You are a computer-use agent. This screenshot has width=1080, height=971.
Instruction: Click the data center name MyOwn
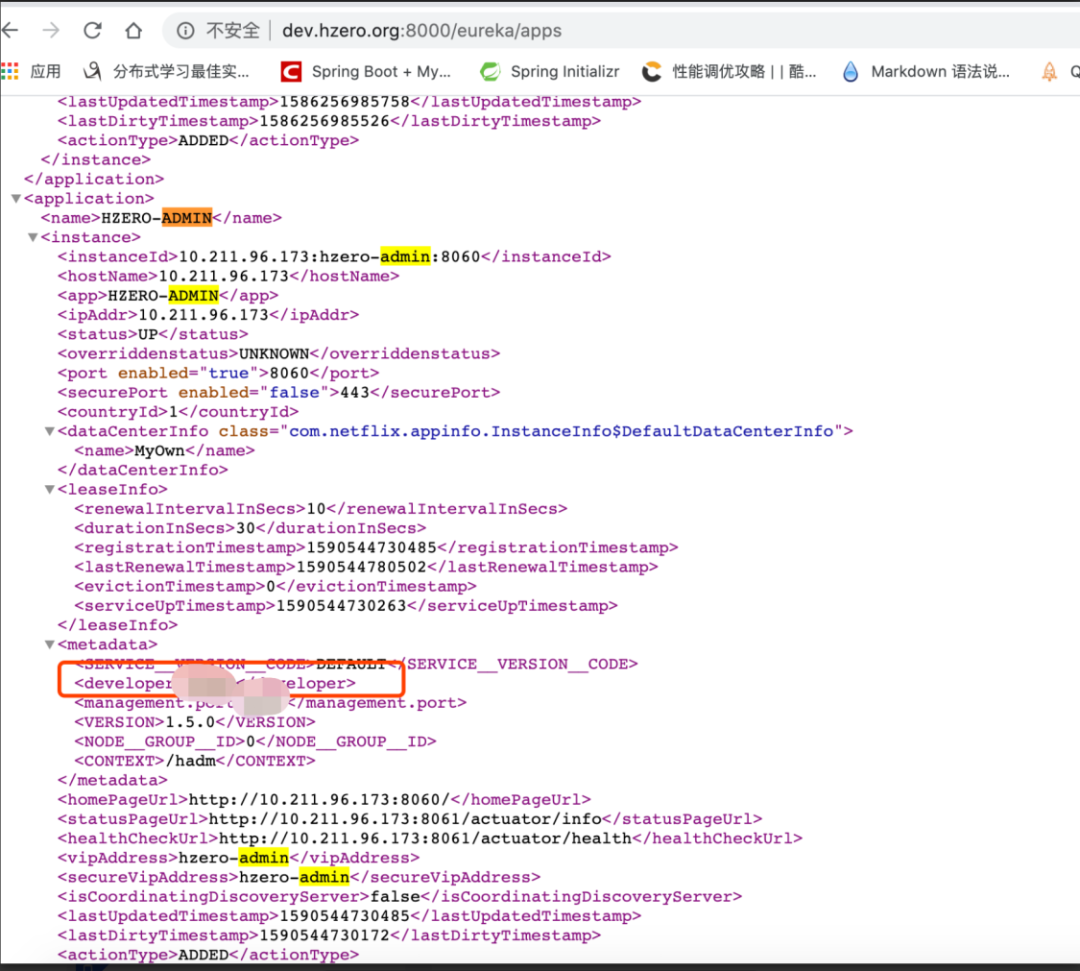click(159, 450)
